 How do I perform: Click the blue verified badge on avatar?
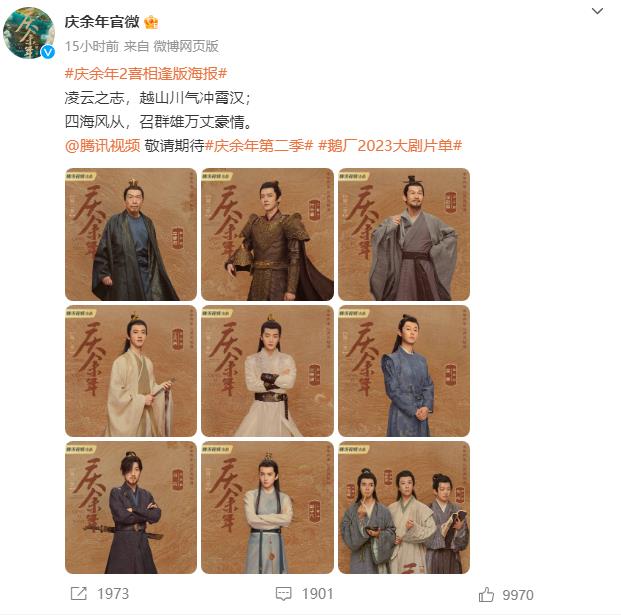coord(48,52)
